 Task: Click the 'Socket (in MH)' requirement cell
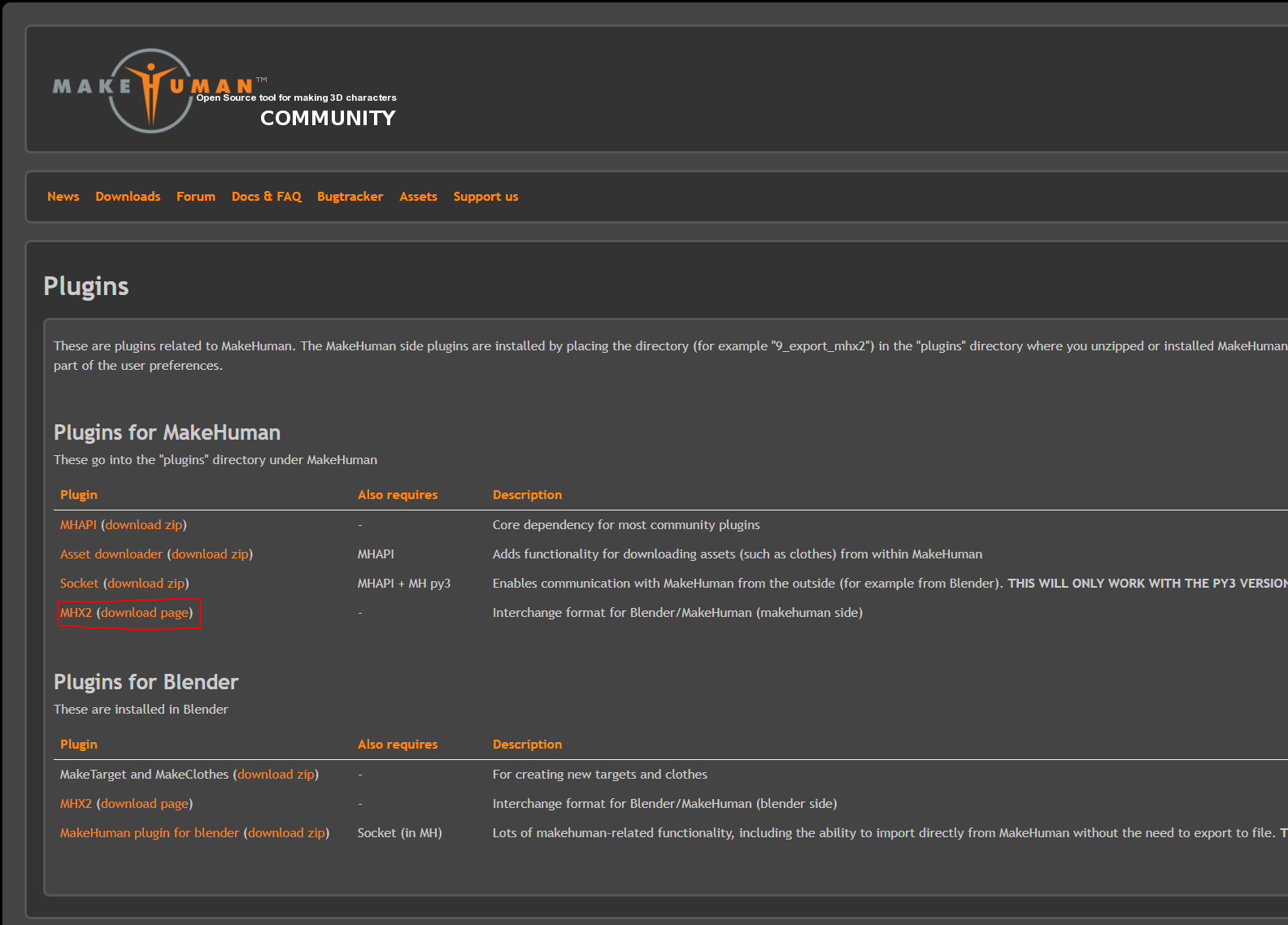pyautogui.click(x=400, y=833)
